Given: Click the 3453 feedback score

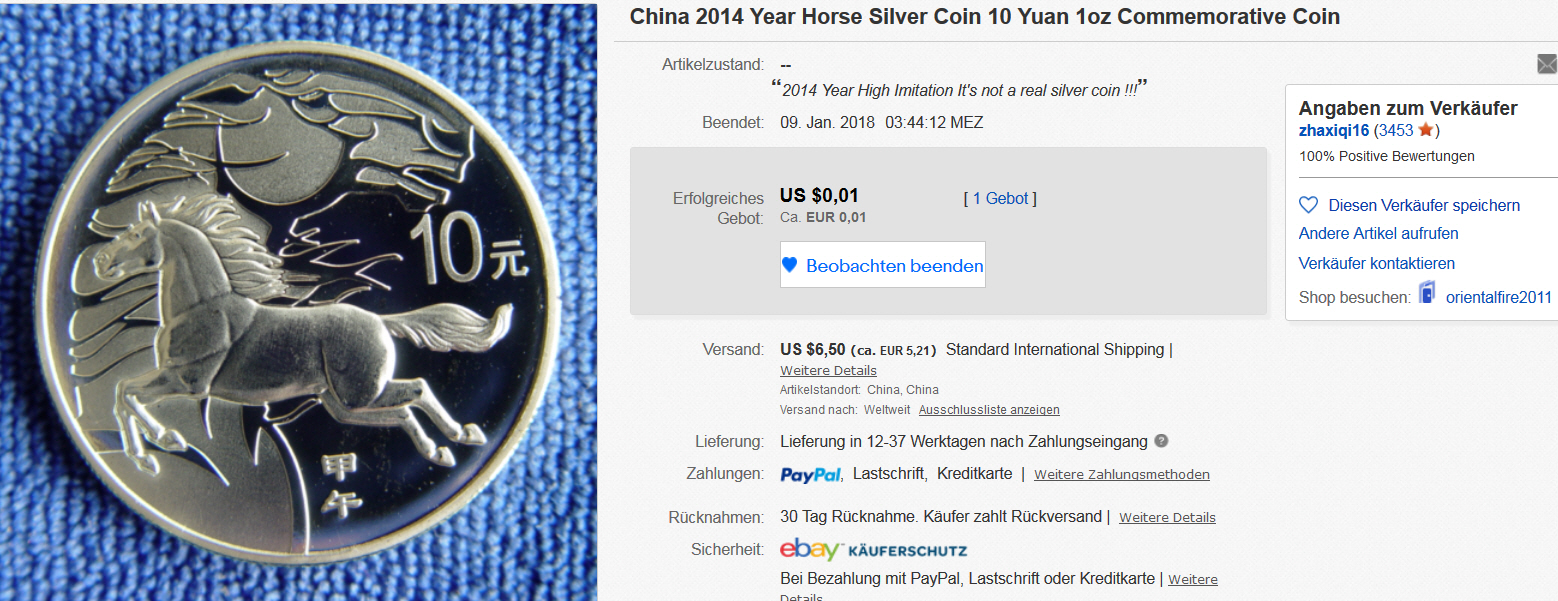Looking at the screenshot, I should click(x=1396, y=131).
